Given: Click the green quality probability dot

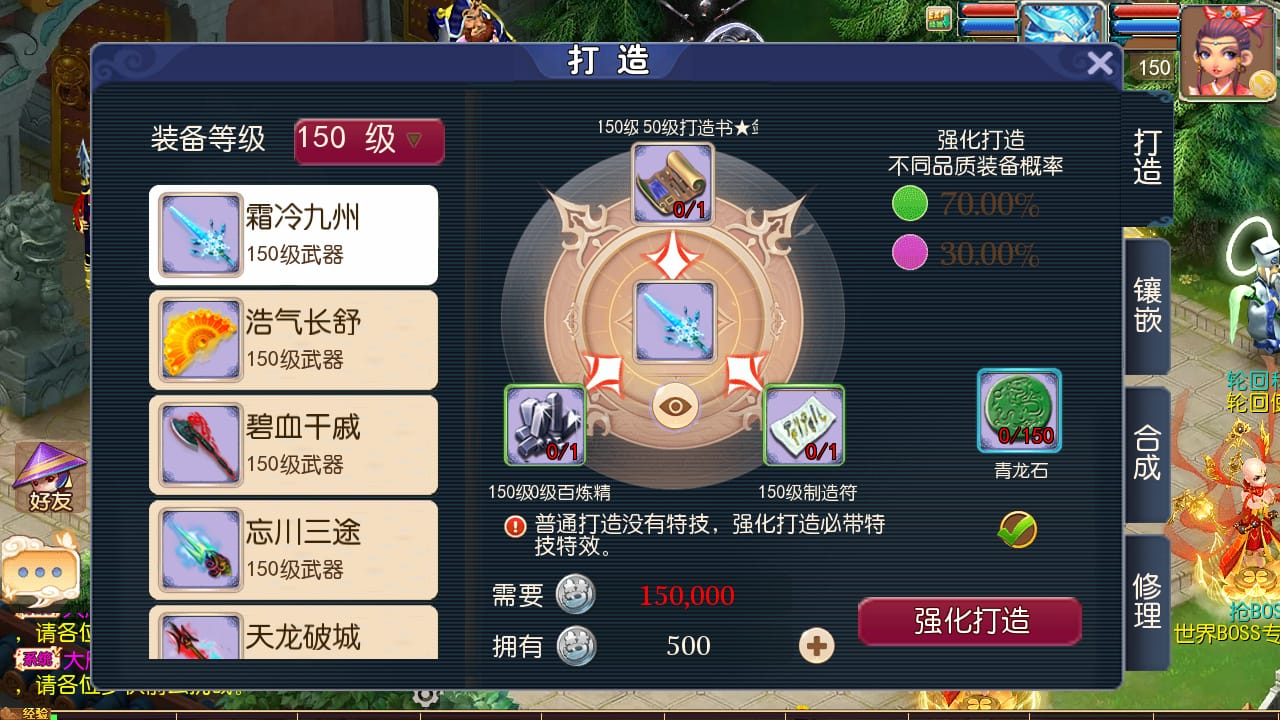Looking at the screenshot, I should pyautogui.click(x=910, y=204).
